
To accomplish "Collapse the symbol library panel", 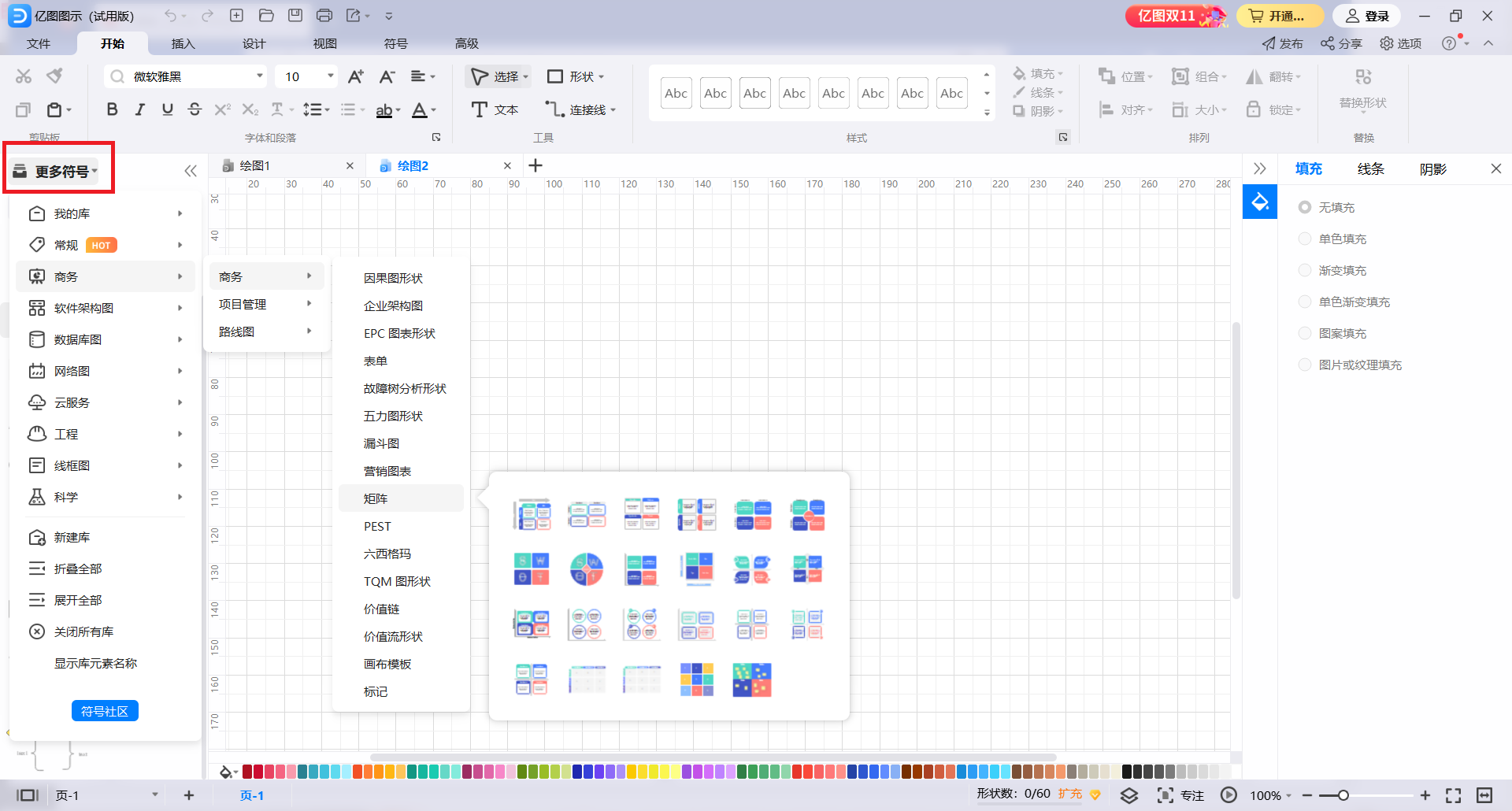I will [x=191, y=171].
